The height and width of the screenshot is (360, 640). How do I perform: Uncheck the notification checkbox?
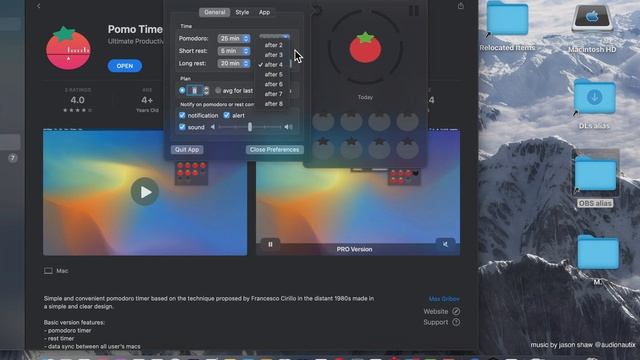point(182,116)
